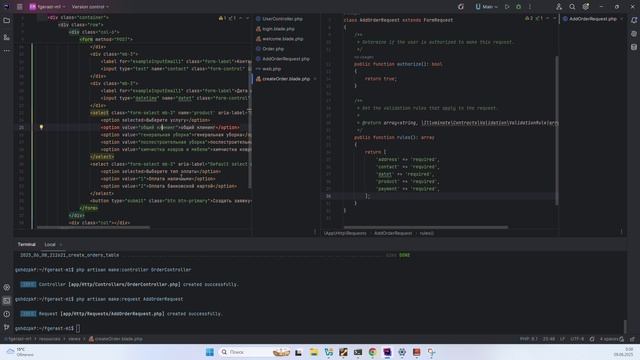The height and width of the screenshot is (360, 640).
Task: Click the right editor vertical scrollbar
Action: (x=556, y=130)
